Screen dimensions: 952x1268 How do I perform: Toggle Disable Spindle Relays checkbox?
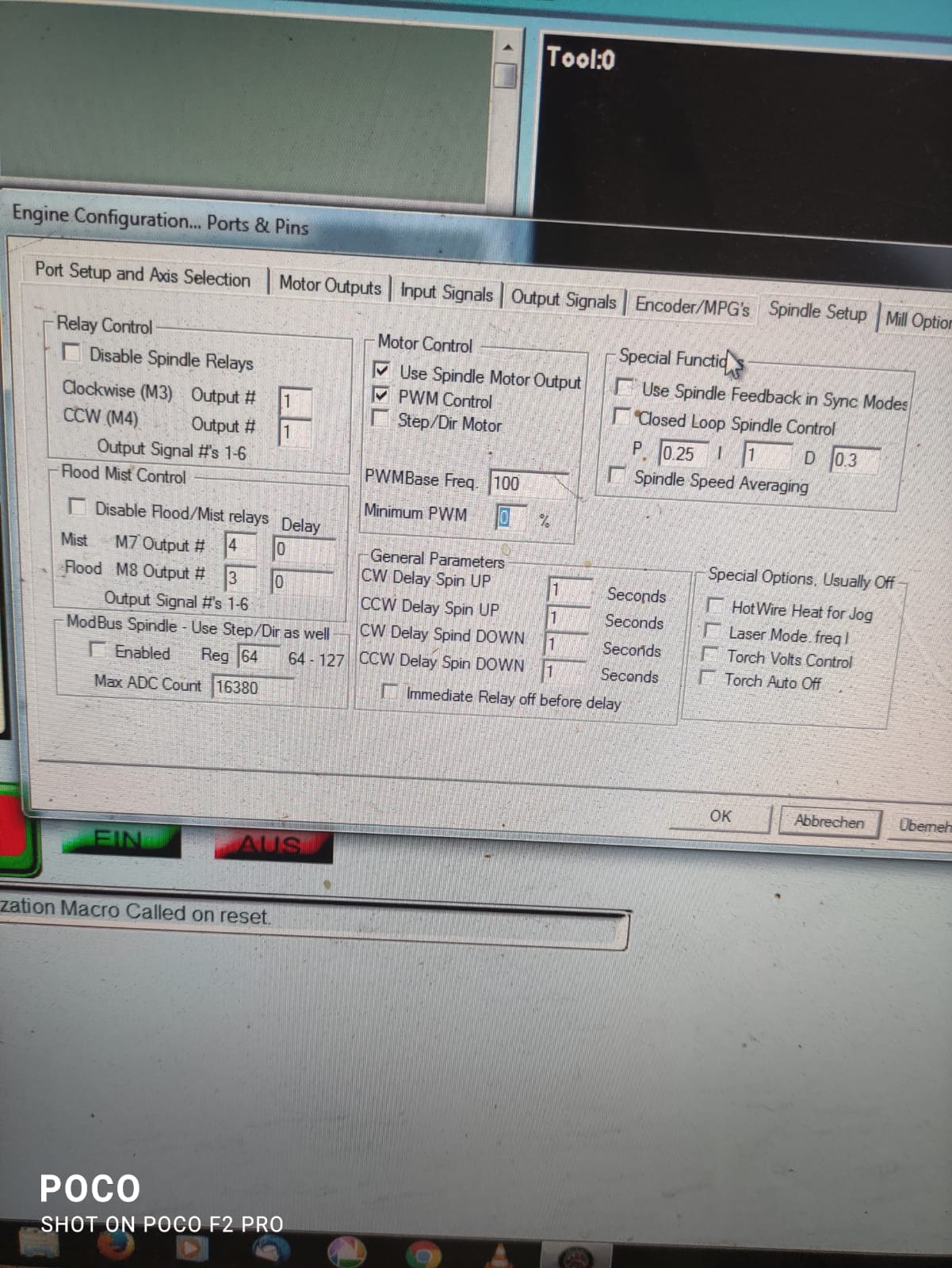tap(71, 351)
